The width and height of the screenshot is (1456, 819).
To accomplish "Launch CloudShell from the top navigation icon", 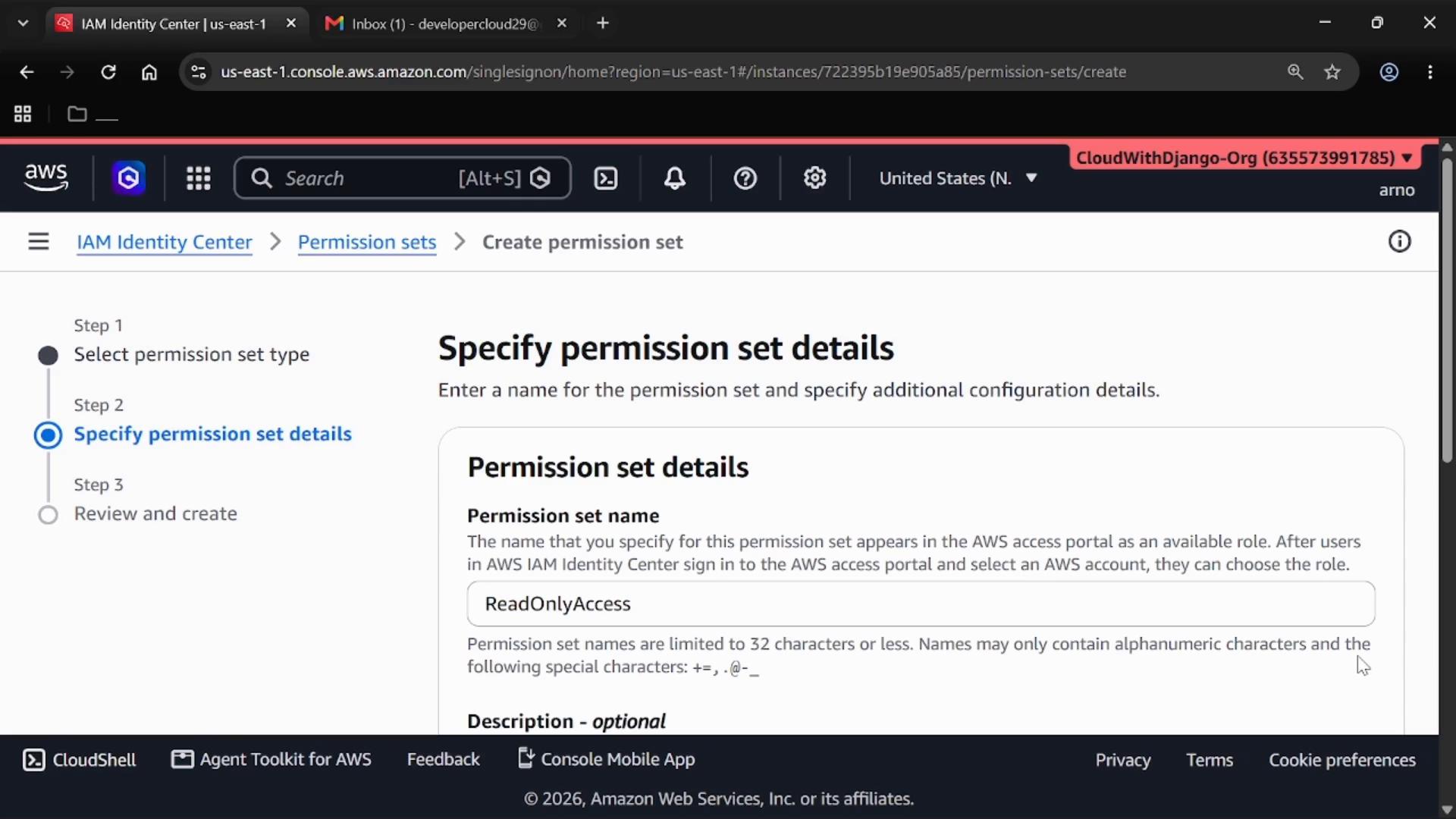I will (606, 178).
